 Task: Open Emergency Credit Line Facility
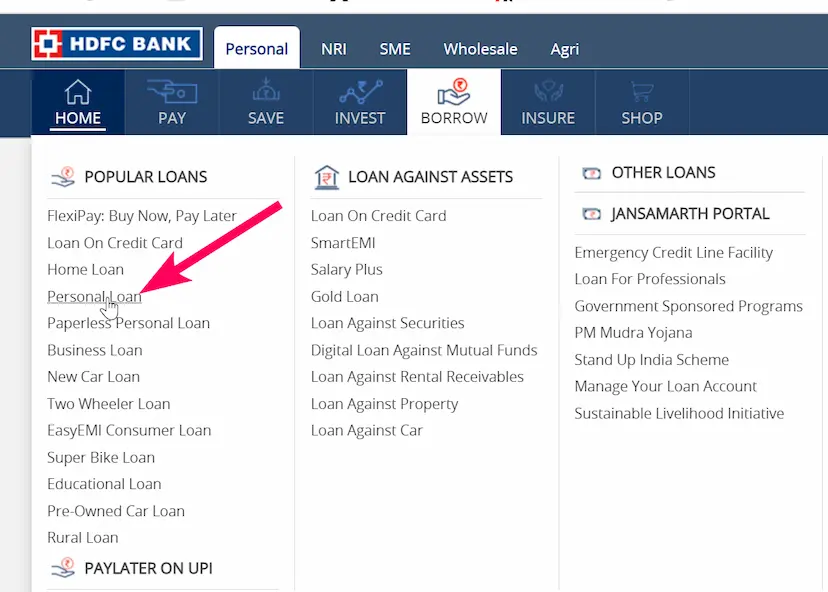[x=674, y=253]
